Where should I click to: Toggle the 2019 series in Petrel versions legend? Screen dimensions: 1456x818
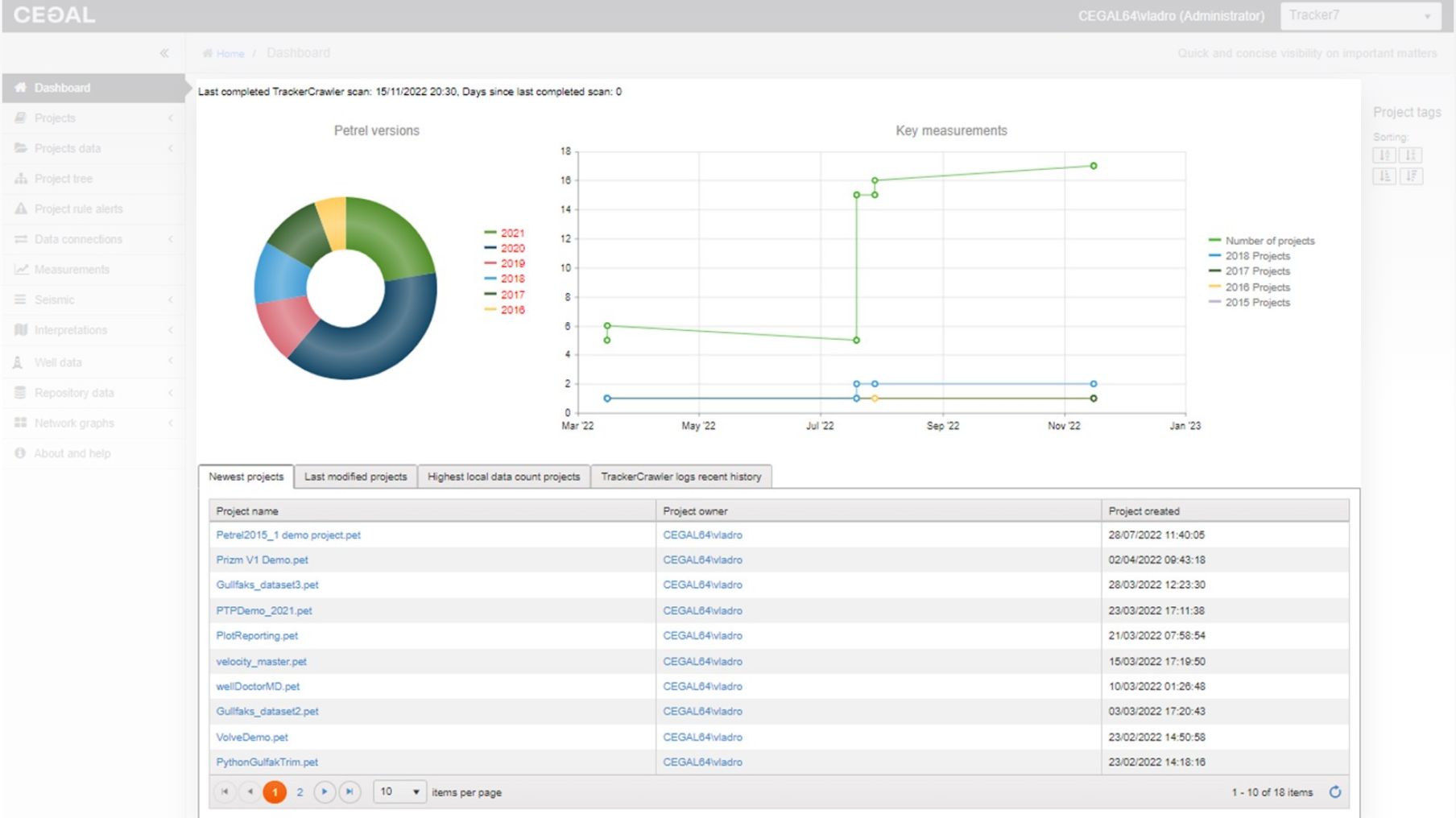click(504, 263)
